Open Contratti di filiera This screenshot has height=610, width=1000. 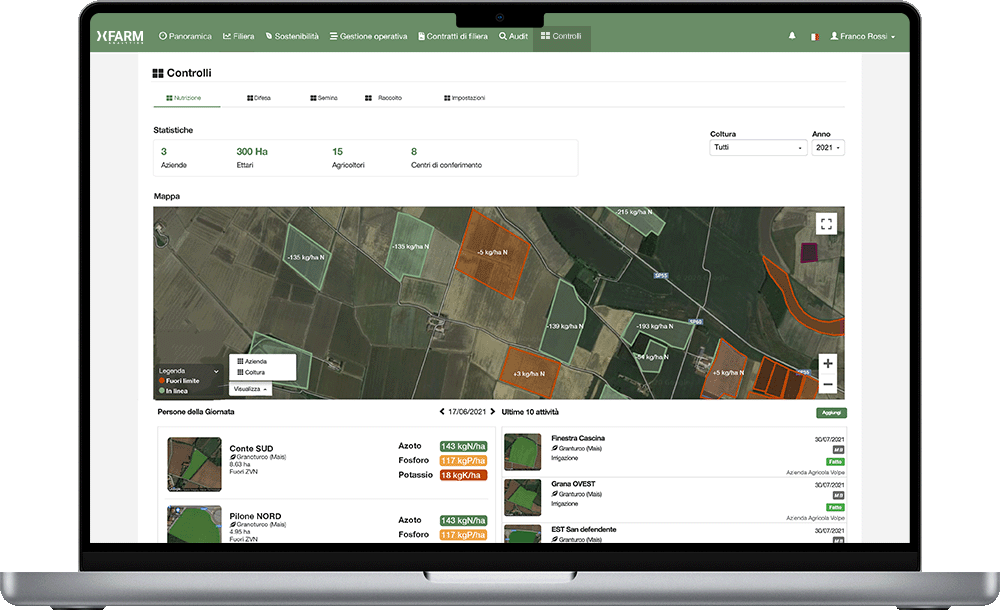coord(453,36)
